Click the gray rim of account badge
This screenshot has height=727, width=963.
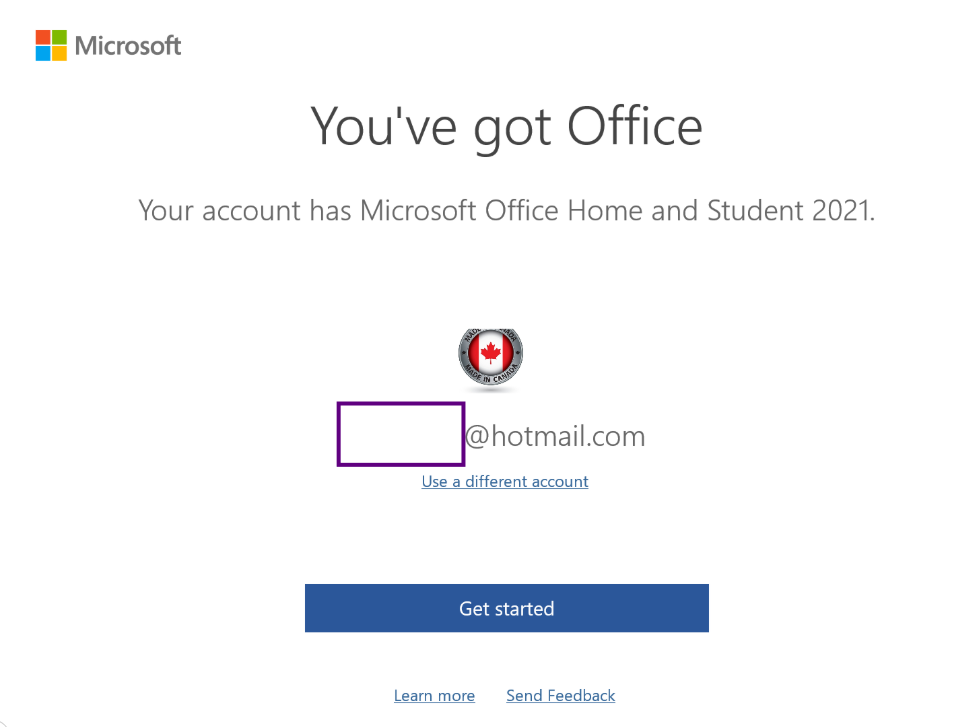464,354
